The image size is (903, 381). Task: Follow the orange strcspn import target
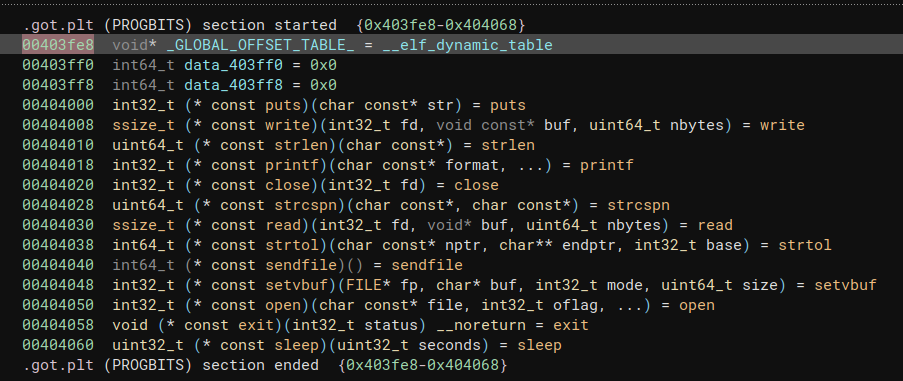click(x=638, y=205)
